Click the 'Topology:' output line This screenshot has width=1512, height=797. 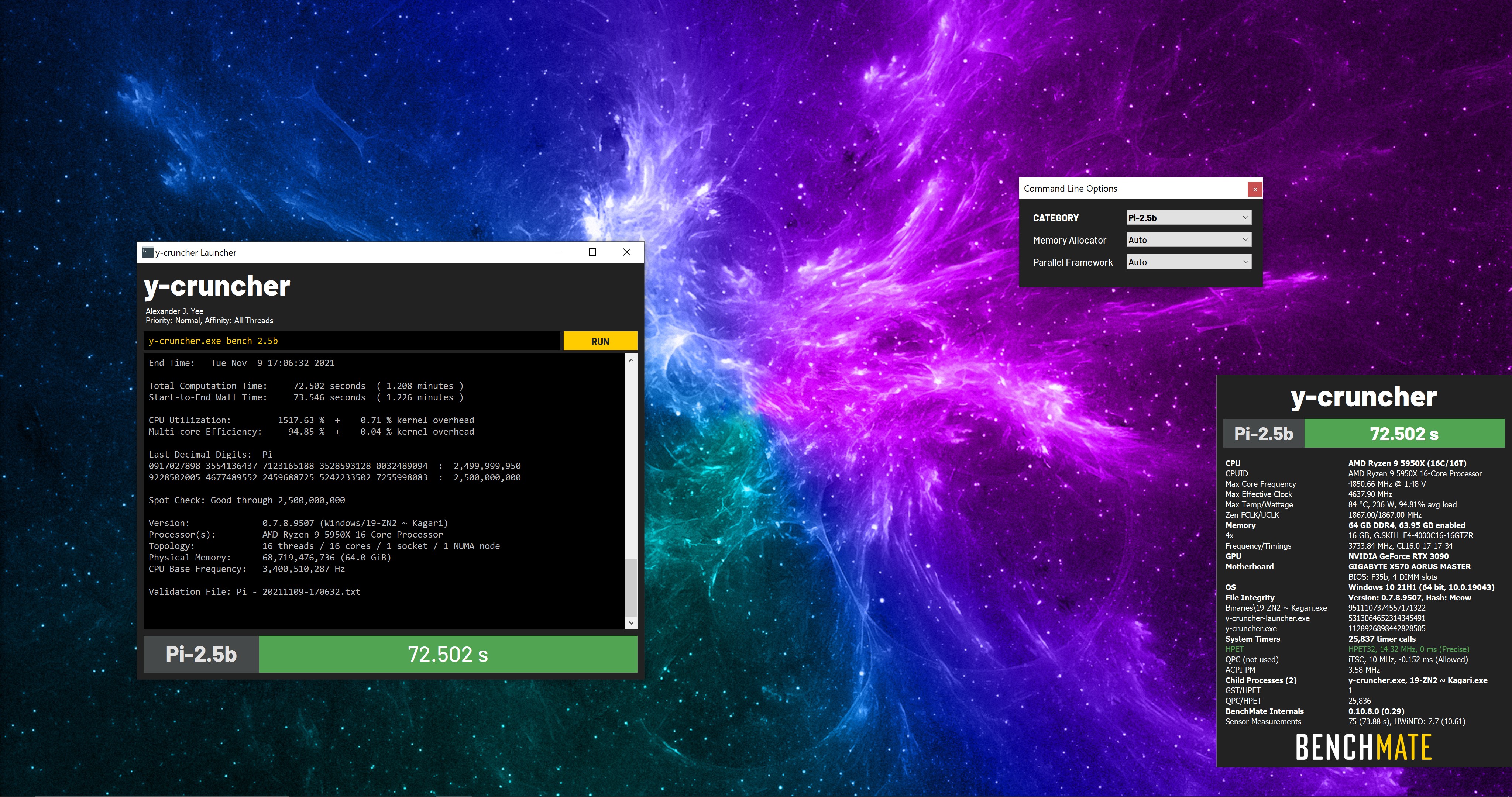point(324,546)
